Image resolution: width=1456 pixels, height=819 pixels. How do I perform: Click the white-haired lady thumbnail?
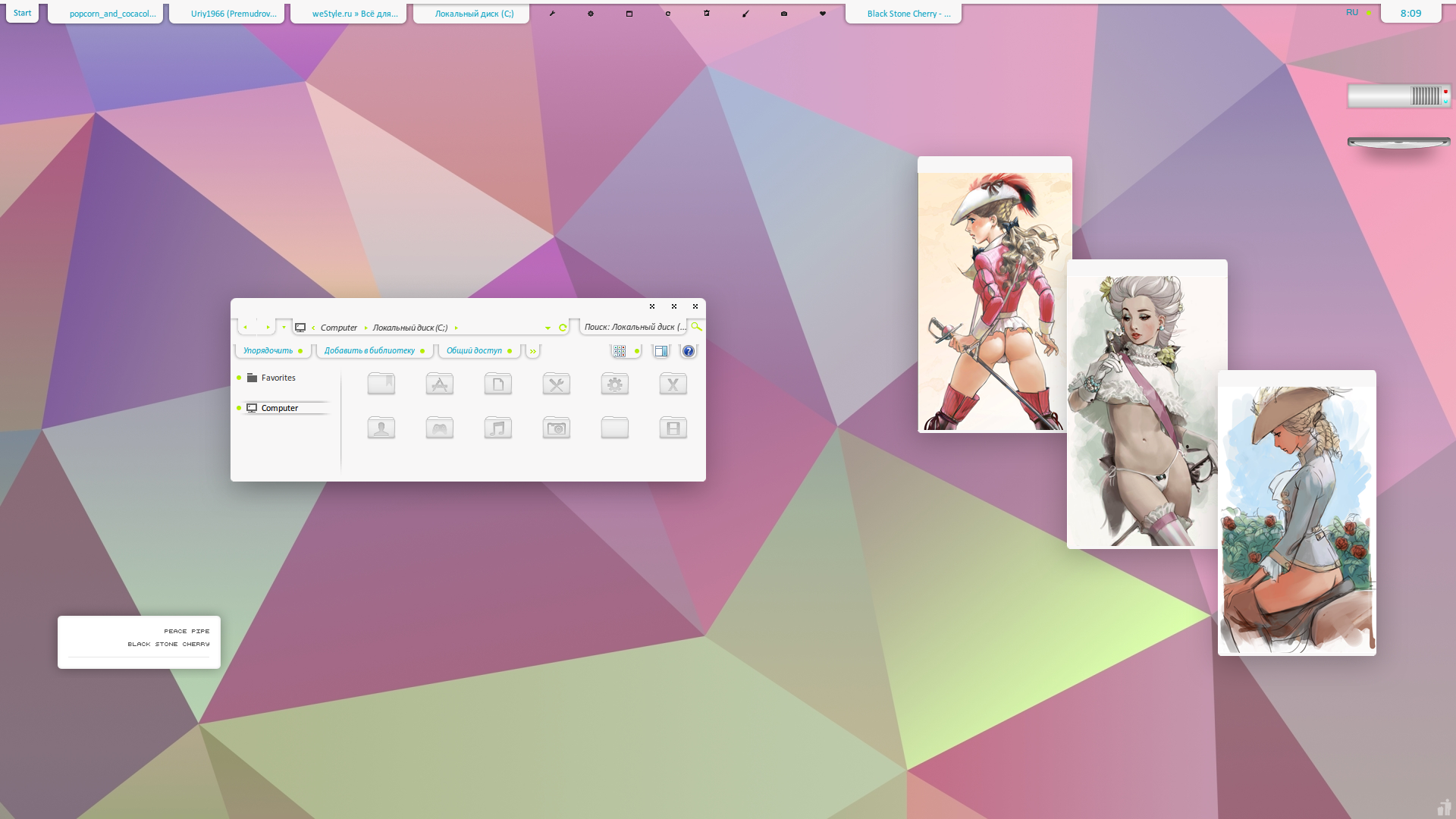(x=1147, y=404)
